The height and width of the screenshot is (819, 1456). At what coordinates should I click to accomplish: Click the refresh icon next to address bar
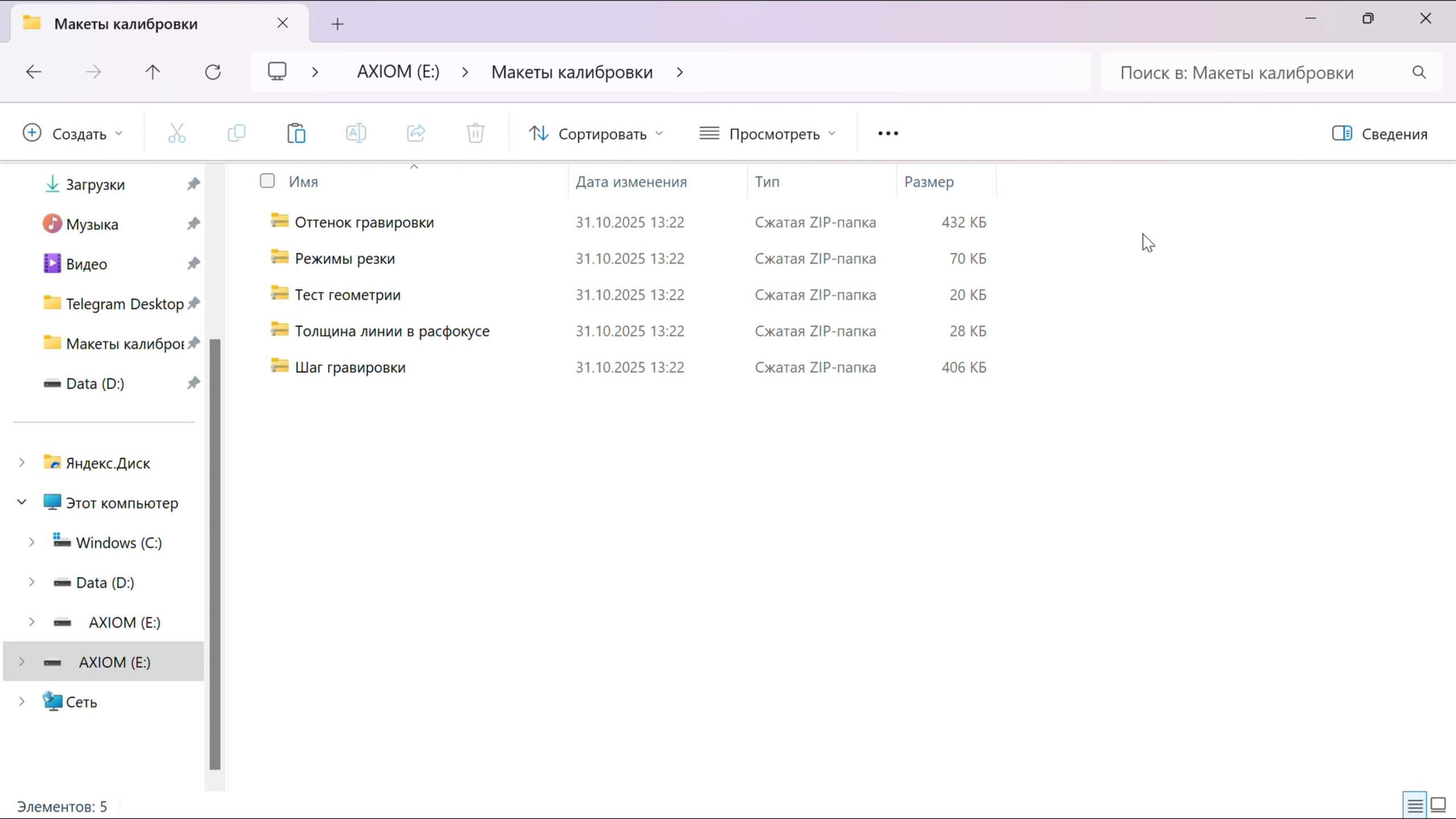coord(213,72)
